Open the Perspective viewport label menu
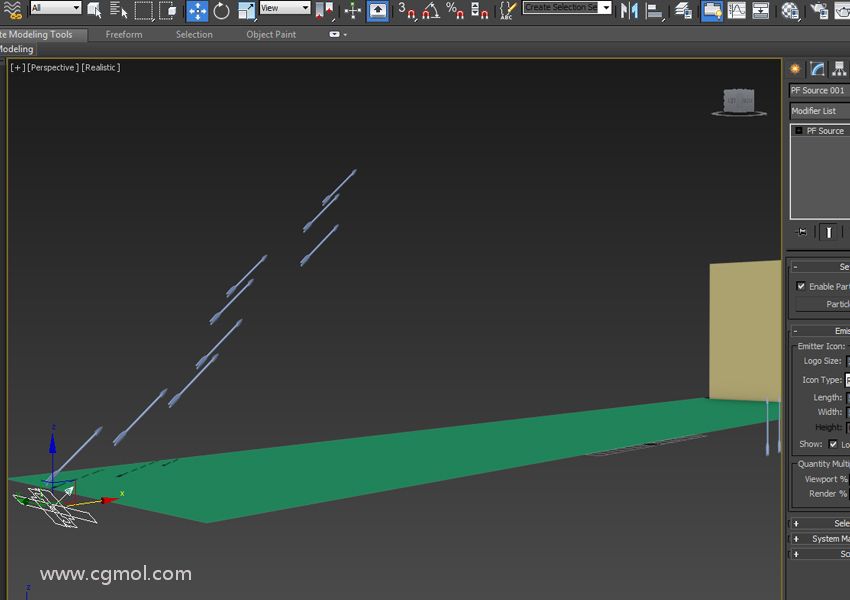The height and width of the screenshot is (600, 850). click(53, 67)
